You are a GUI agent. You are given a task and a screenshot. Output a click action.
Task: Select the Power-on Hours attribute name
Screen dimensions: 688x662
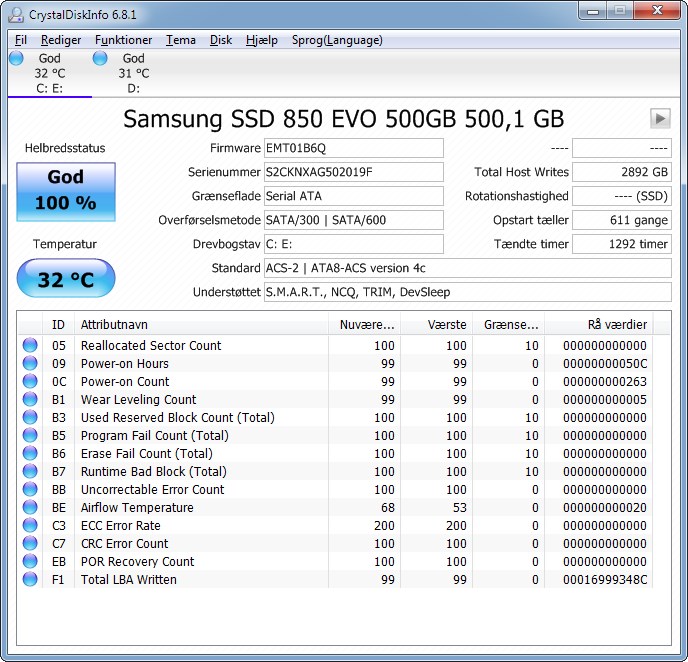125,364
